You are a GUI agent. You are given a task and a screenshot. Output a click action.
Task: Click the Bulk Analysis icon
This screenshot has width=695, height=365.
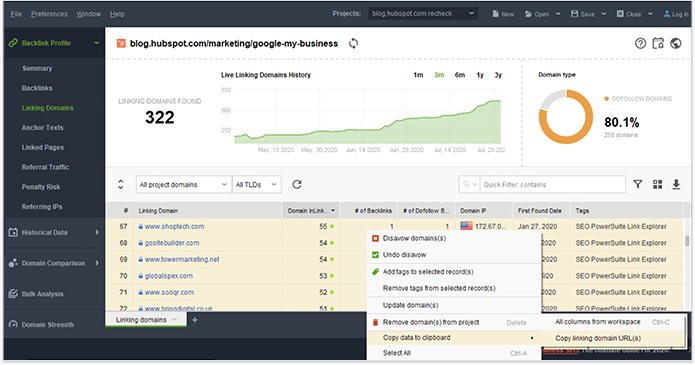[13, 294]
